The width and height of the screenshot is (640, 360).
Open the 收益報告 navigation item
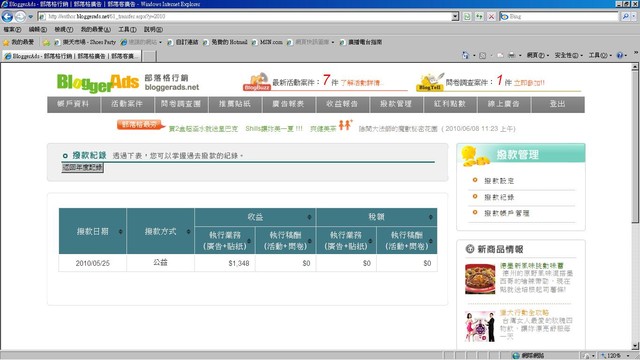pyautogui.click(x=342, y=104)
